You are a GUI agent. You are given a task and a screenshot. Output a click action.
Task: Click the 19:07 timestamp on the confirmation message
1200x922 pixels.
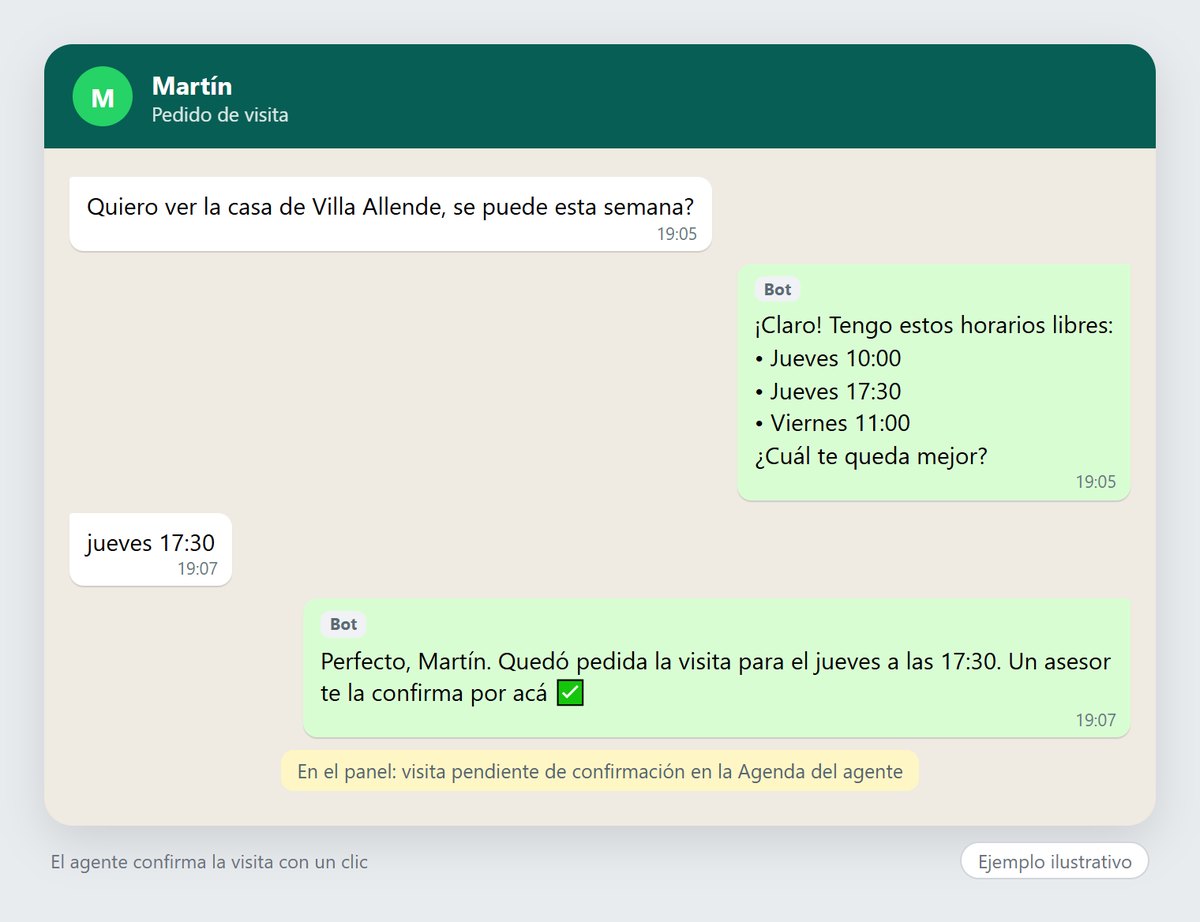click(x=1096, y=721)
